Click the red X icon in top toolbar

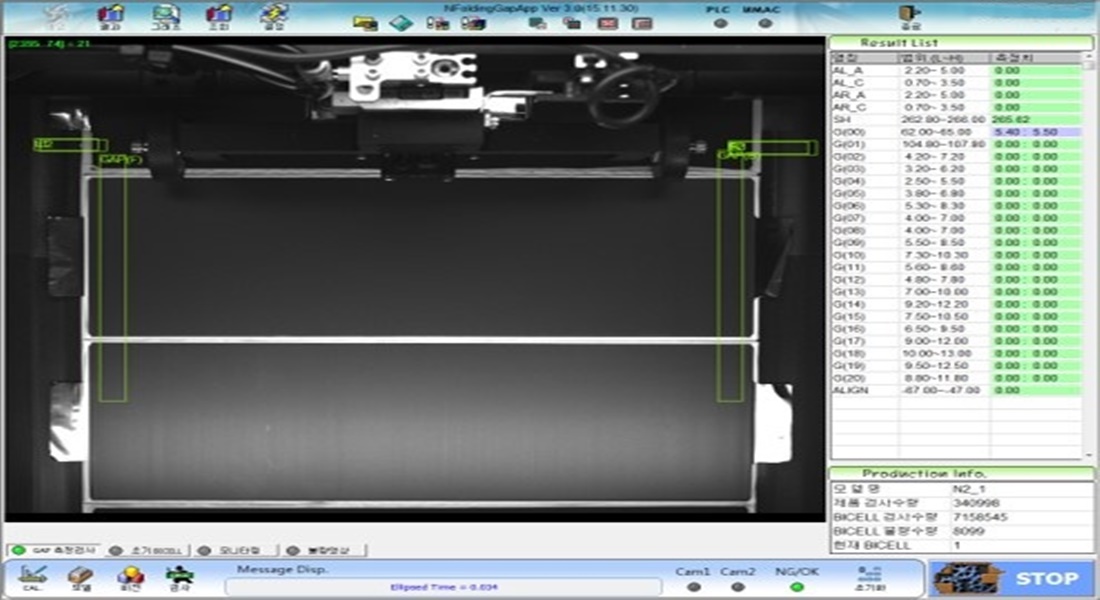coord(608,23)
